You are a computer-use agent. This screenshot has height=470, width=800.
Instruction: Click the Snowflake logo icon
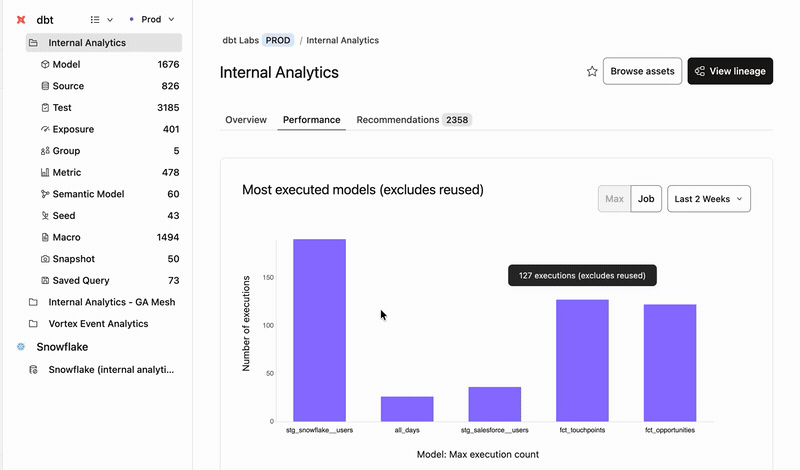(21, 347)
